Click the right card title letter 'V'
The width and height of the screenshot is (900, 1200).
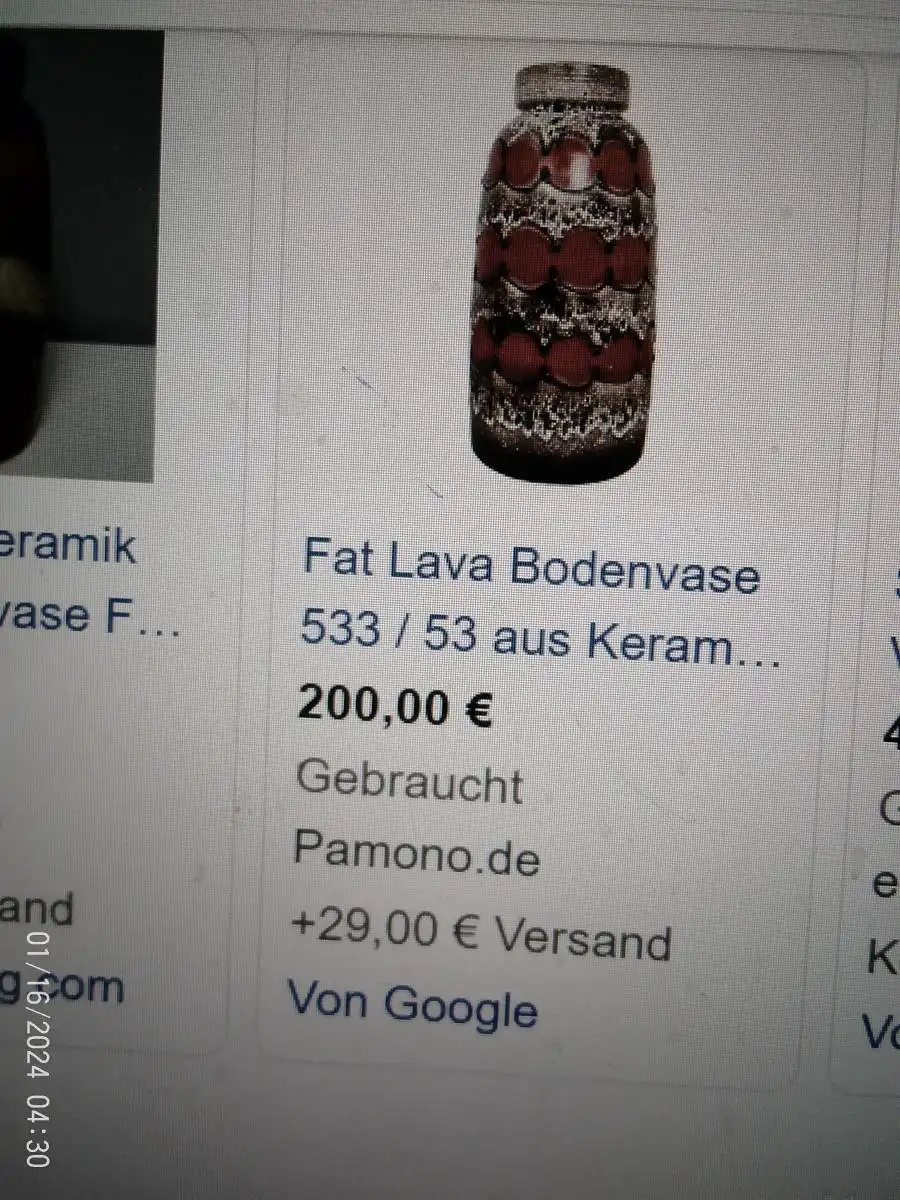pos(892,657)
